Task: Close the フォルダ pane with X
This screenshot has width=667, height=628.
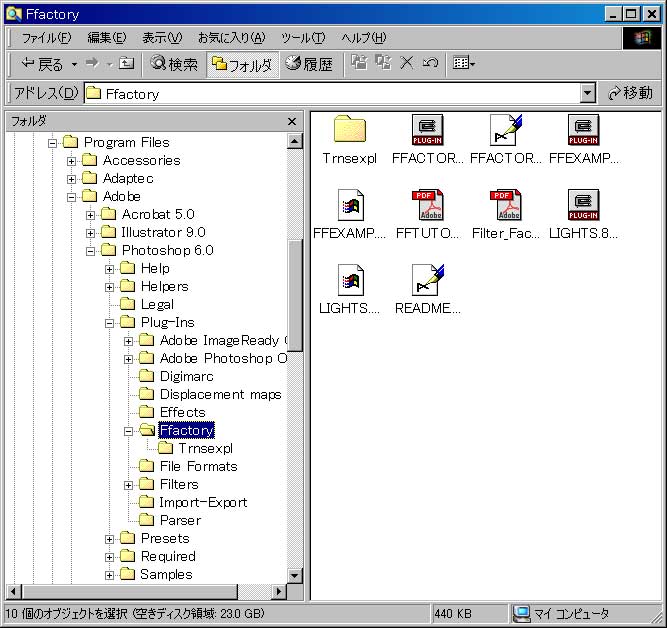Action: 292,122
